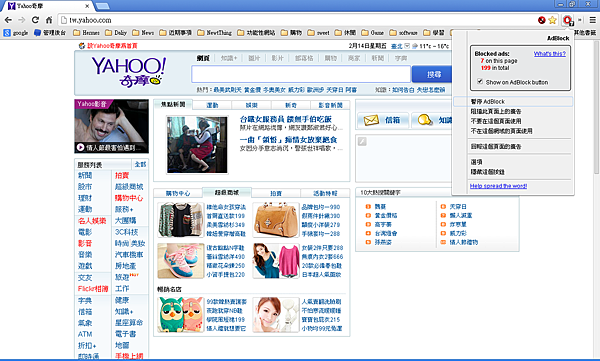Open the sweet bookmark folder
Image resolution: width=600 pixels, height=361 pixels.
(318, 33)
